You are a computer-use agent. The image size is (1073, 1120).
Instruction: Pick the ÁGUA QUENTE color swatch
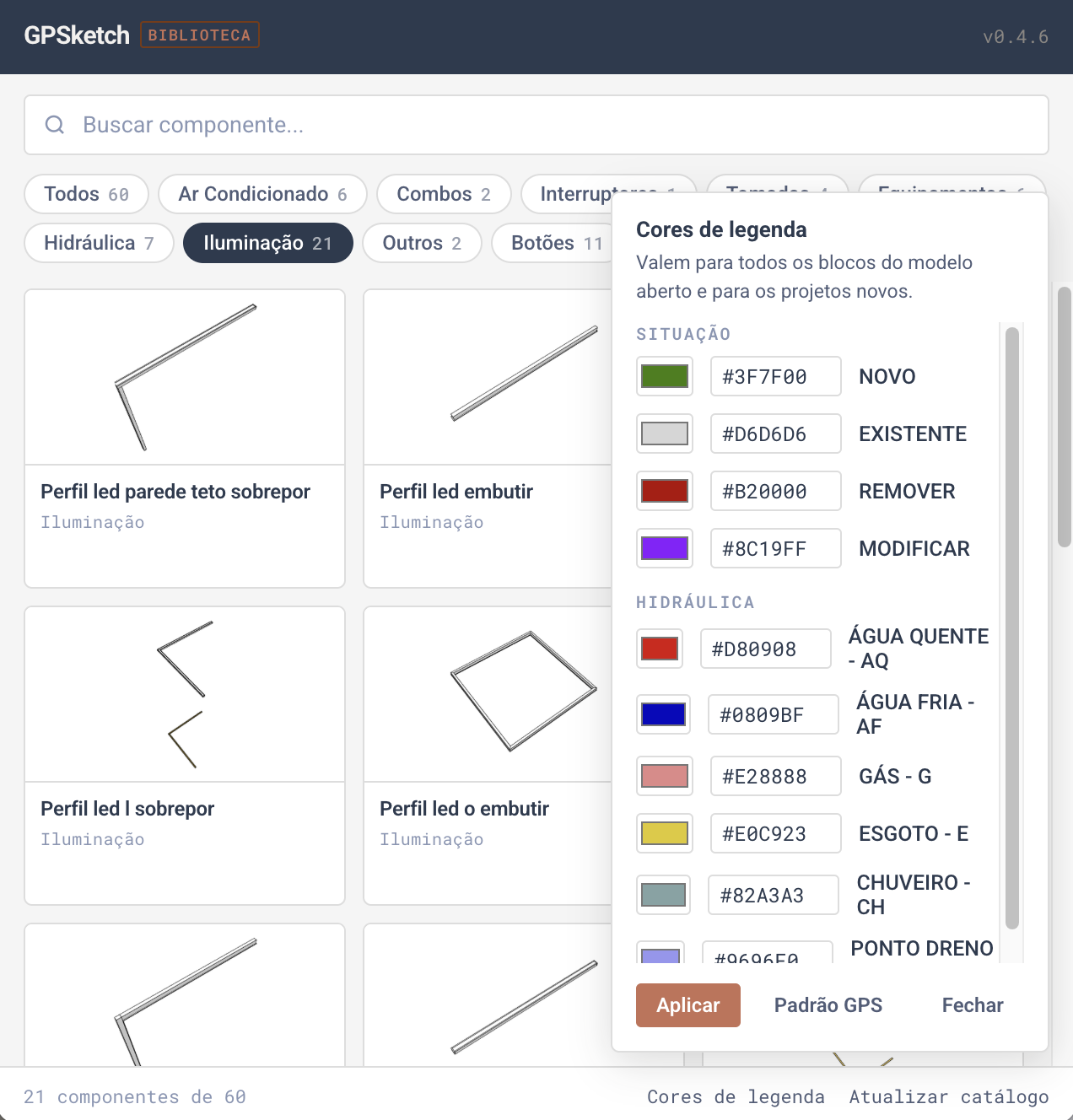[660, 649]
